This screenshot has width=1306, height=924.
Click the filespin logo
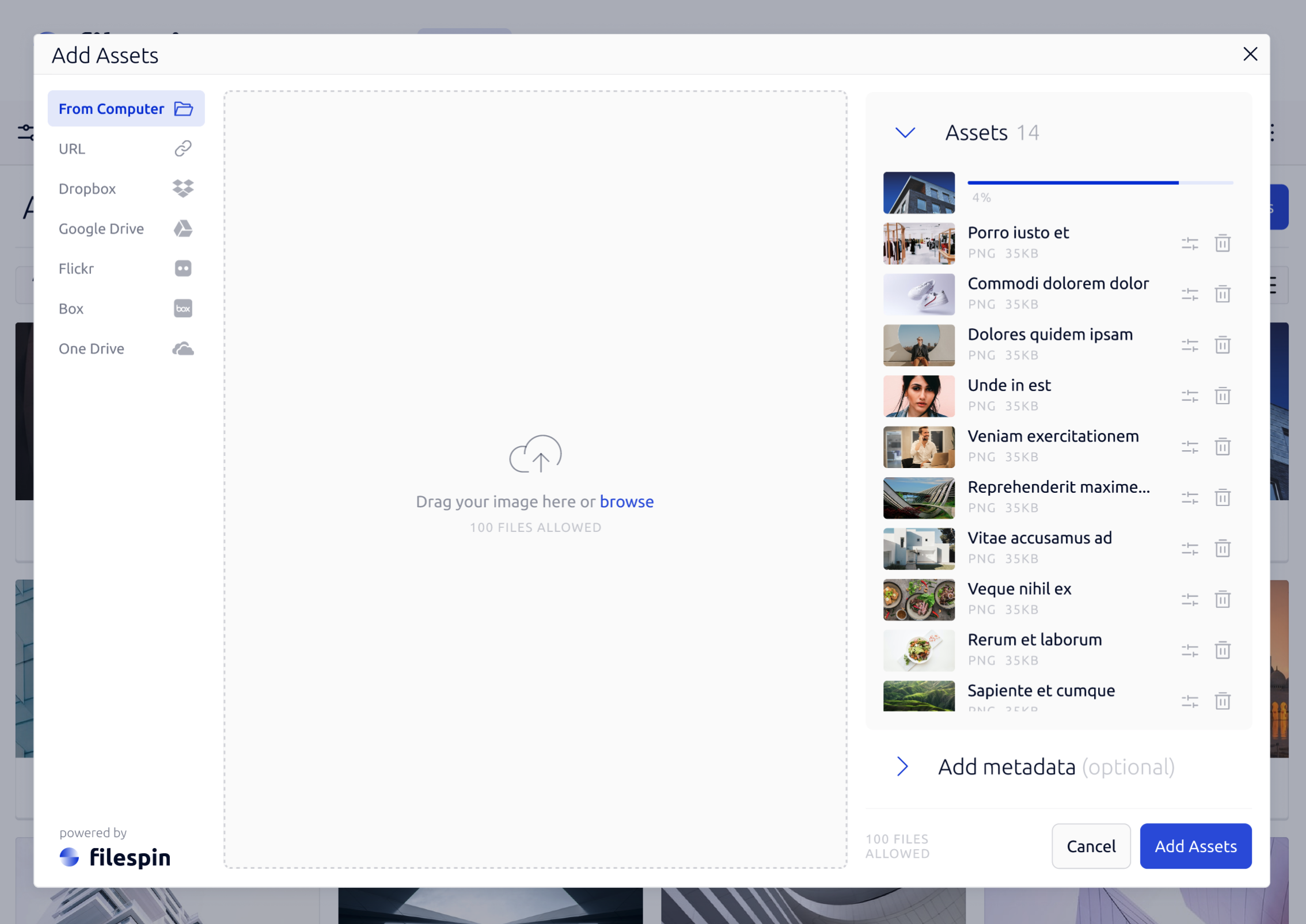[x=115, y=857]
